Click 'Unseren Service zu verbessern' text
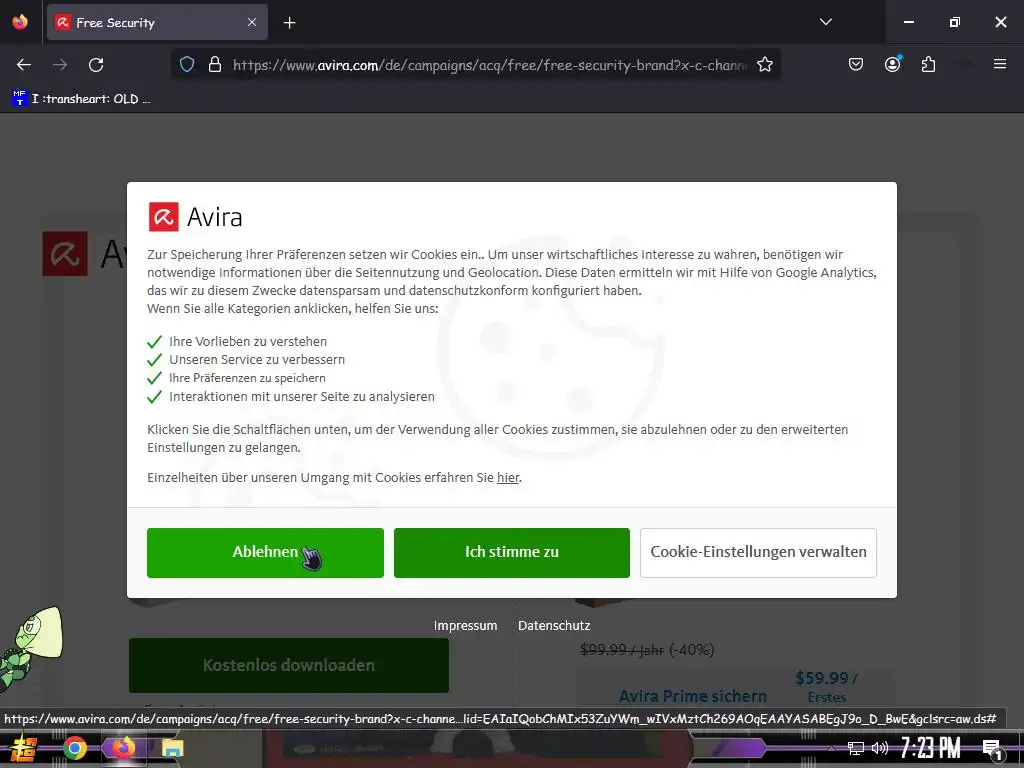Viewport: 1024px width, 768px height. pos(257,360)
